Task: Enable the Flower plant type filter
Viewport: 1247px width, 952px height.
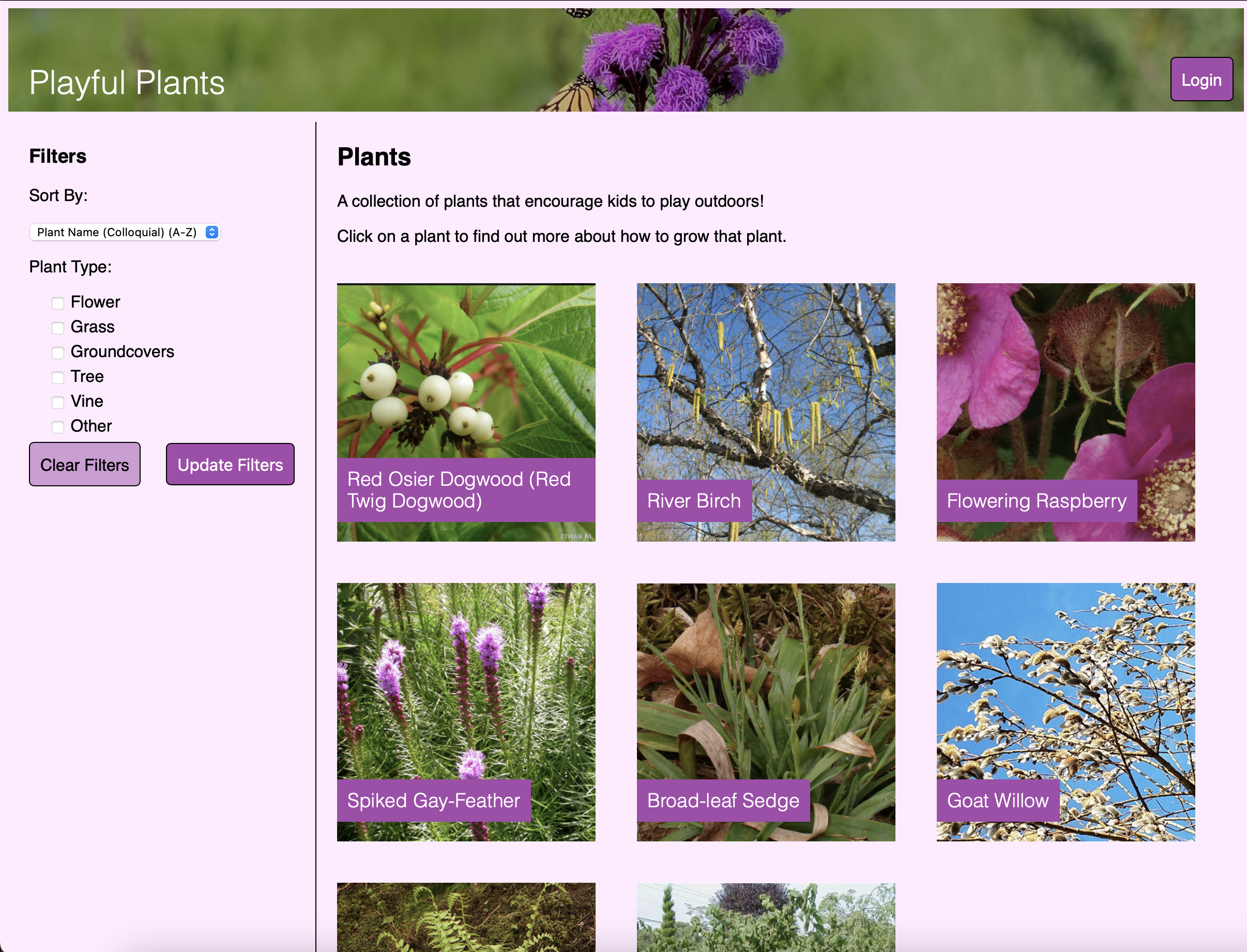Action: tap(58, 303)
